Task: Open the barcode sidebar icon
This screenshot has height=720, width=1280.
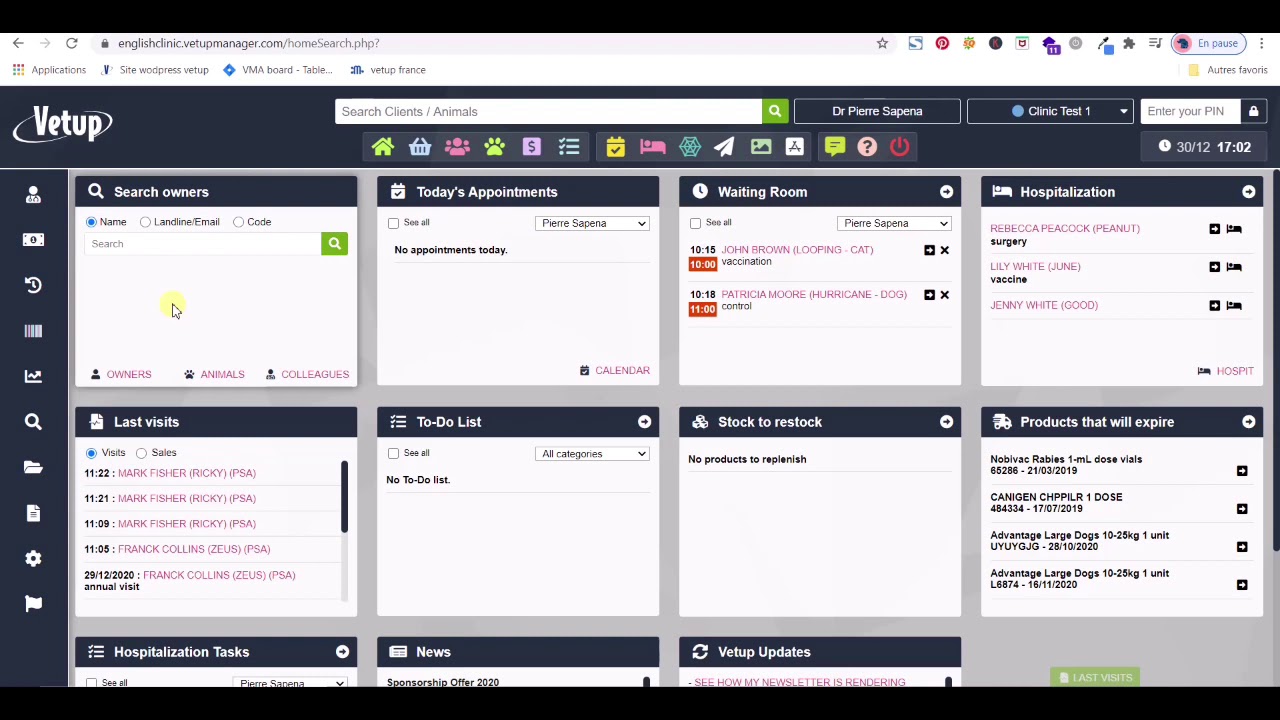Action: [x=33, y=331]
